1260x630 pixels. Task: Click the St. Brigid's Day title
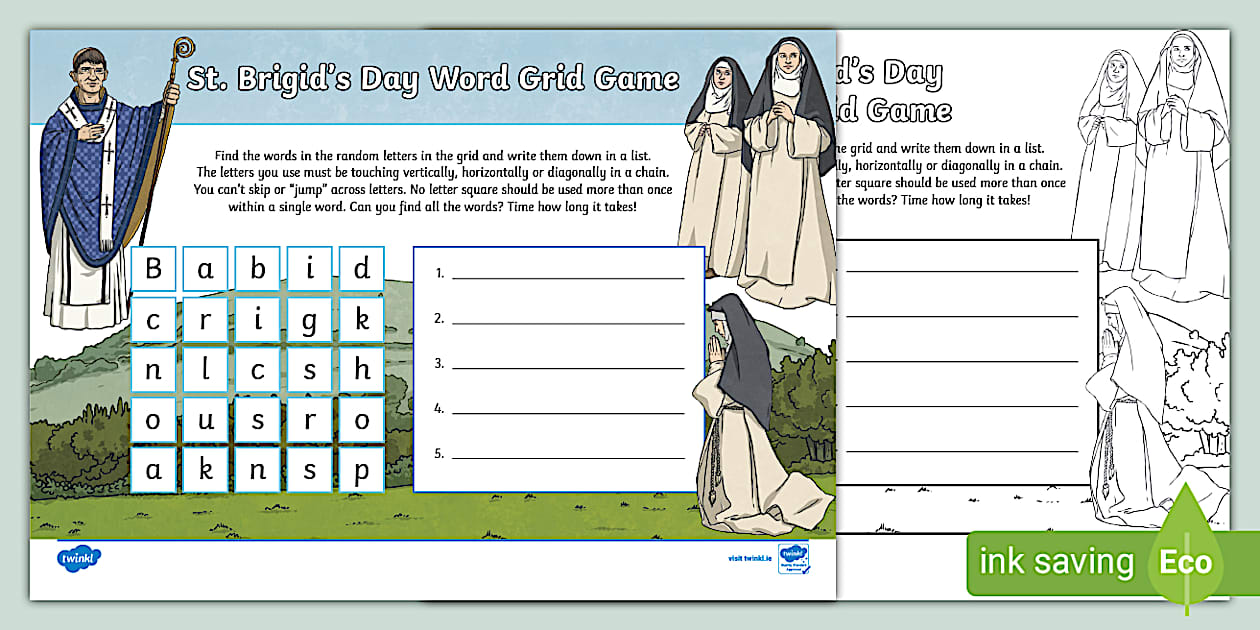pyautogui.click(x=432, y=78)
